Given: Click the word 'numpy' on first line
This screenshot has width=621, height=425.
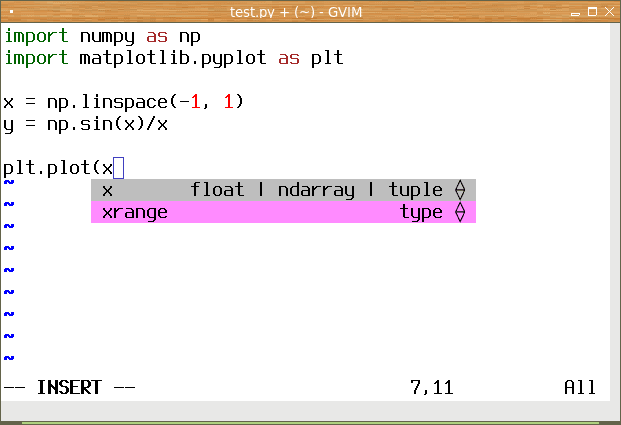Looking at the screenshot, I should point(107,37).
